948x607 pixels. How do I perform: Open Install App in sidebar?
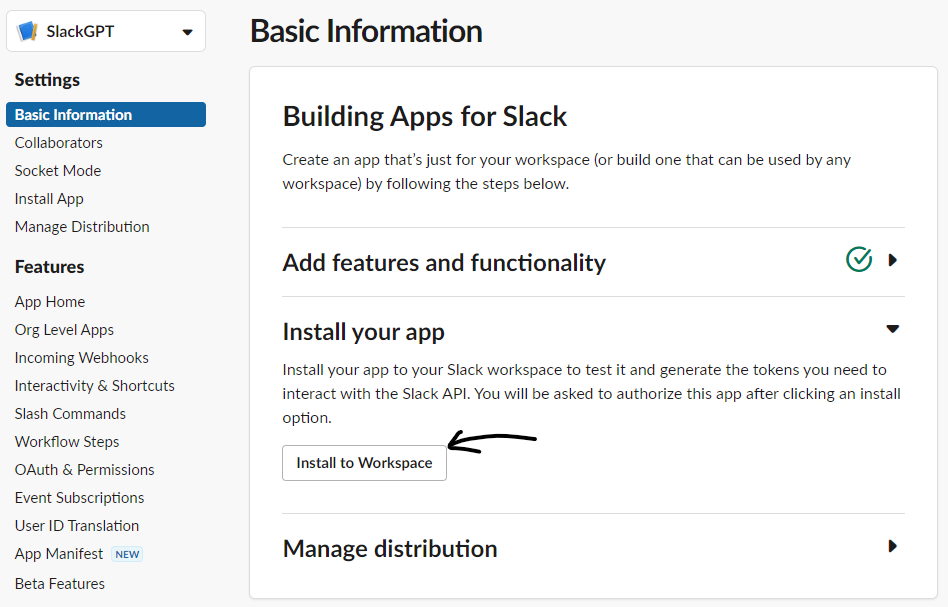[49, 199]
